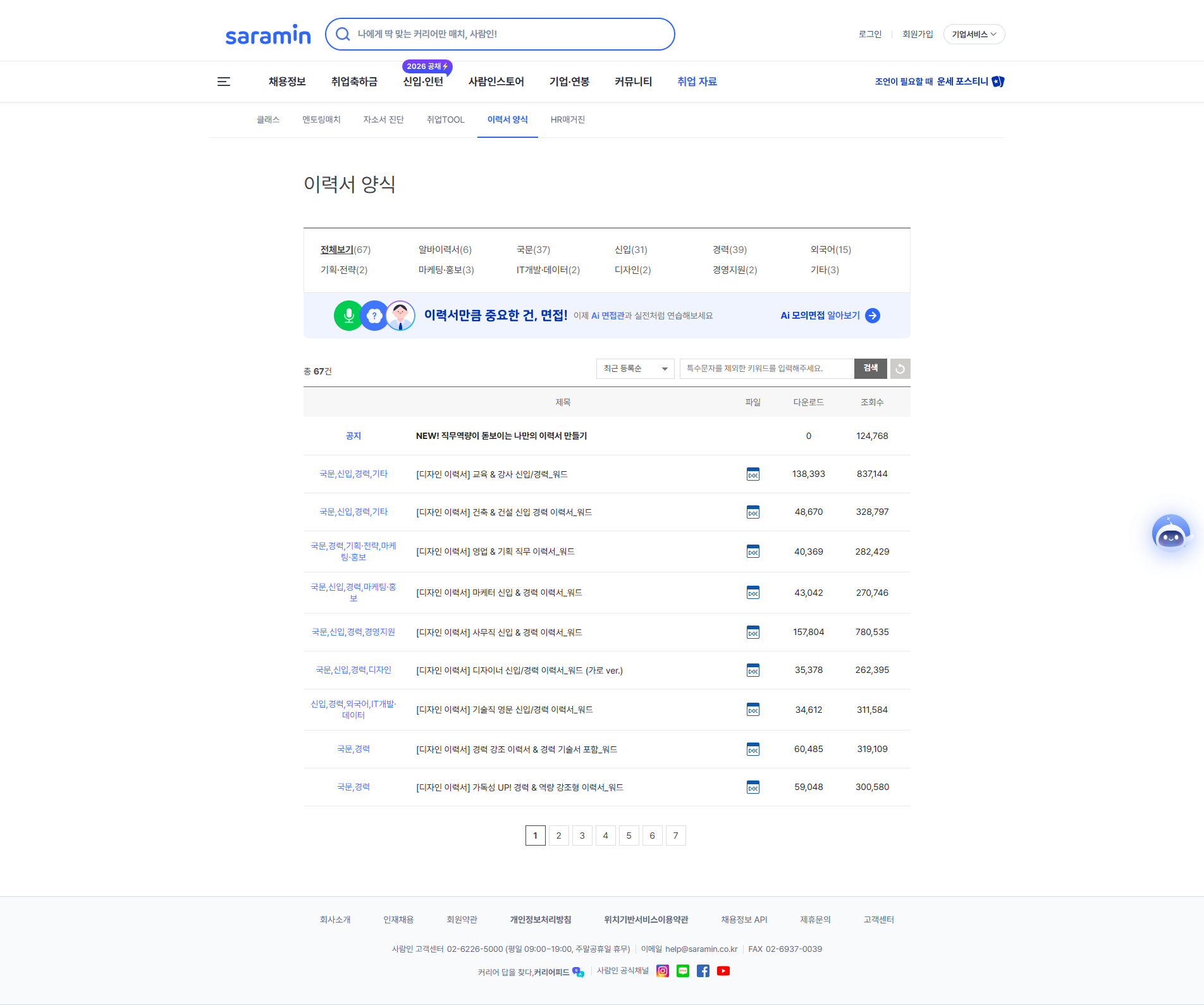Download DOC file for 교육 & 강사 resume
1204x1005 pixels.
pos(752,474)
